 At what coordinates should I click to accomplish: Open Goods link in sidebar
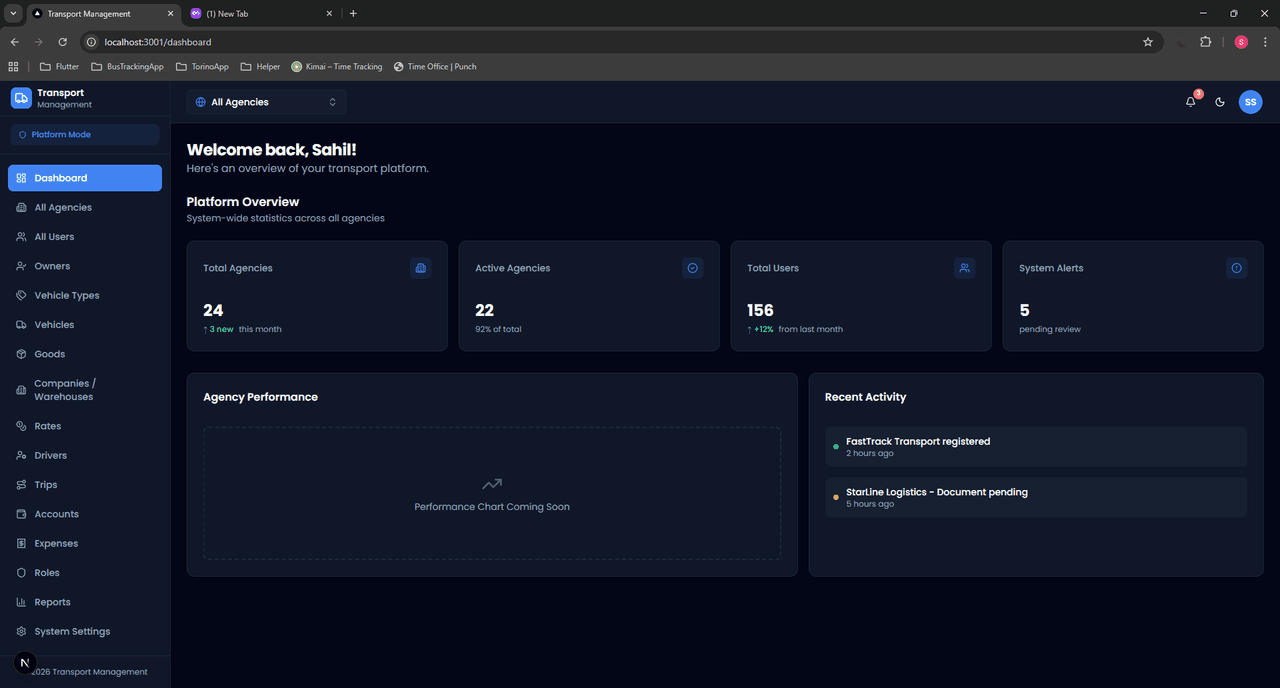(x=85, y=354)
